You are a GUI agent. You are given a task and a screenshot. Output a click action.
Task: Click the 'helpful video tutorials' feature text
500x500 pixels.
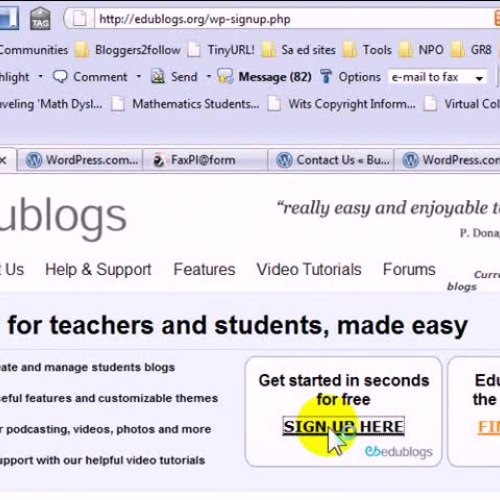(x=145, y=460)
